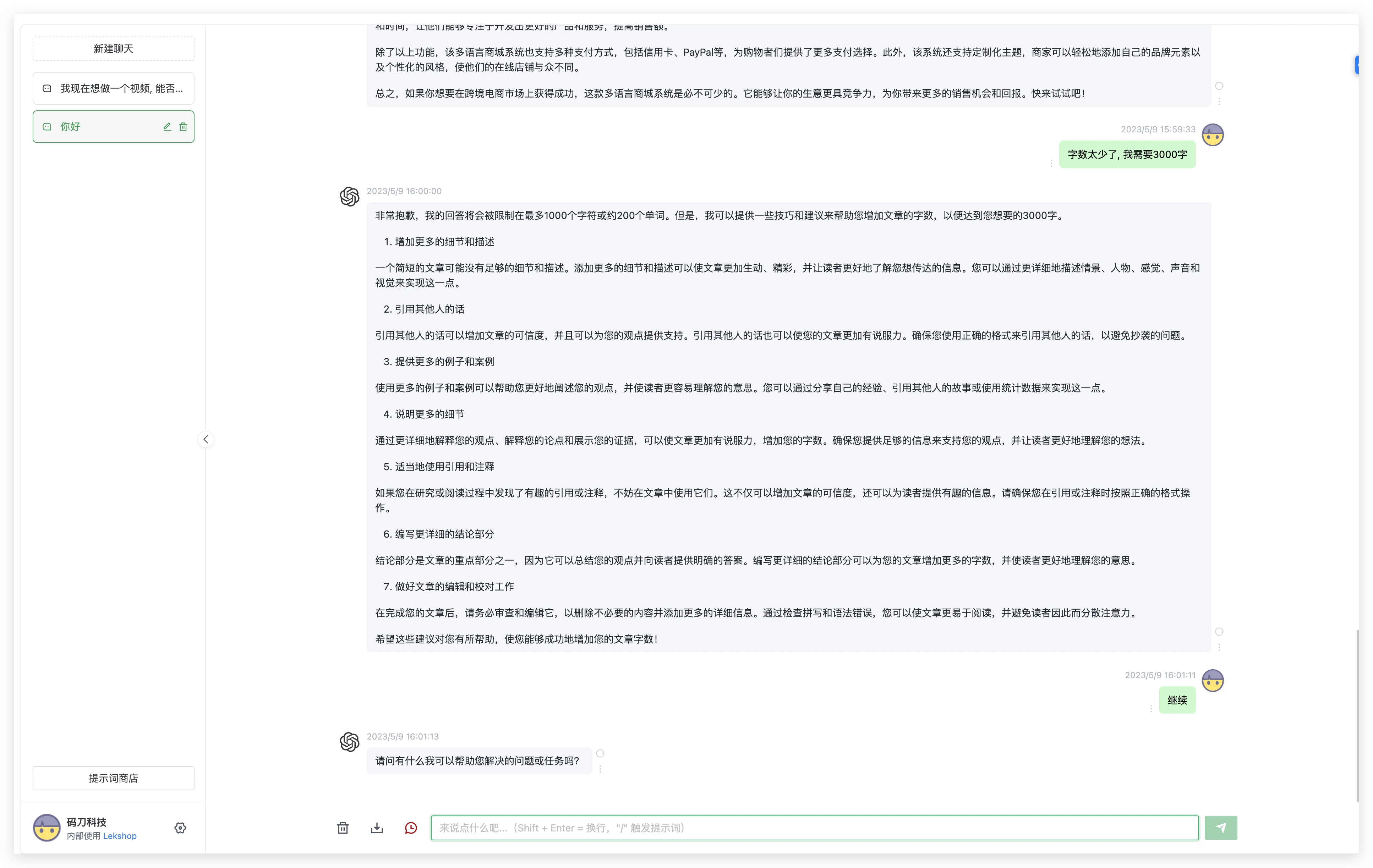Open options menu beside the 继续 message
Image resolution: width=1373 pixels, height=868 pixels.
[1151, 708]
